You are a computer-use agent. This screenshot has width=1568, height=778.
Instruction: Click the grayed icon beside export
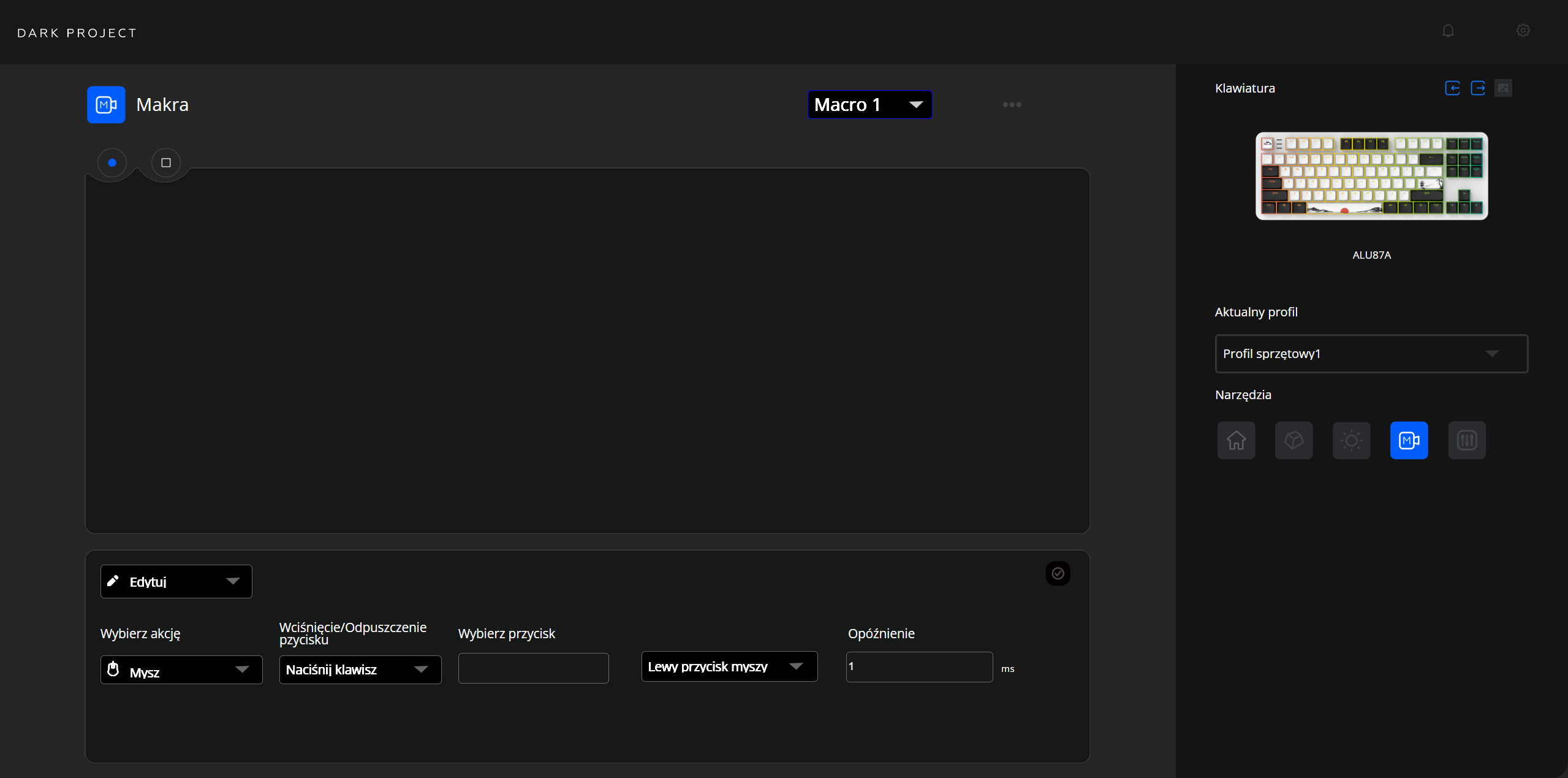[1503, 88]
